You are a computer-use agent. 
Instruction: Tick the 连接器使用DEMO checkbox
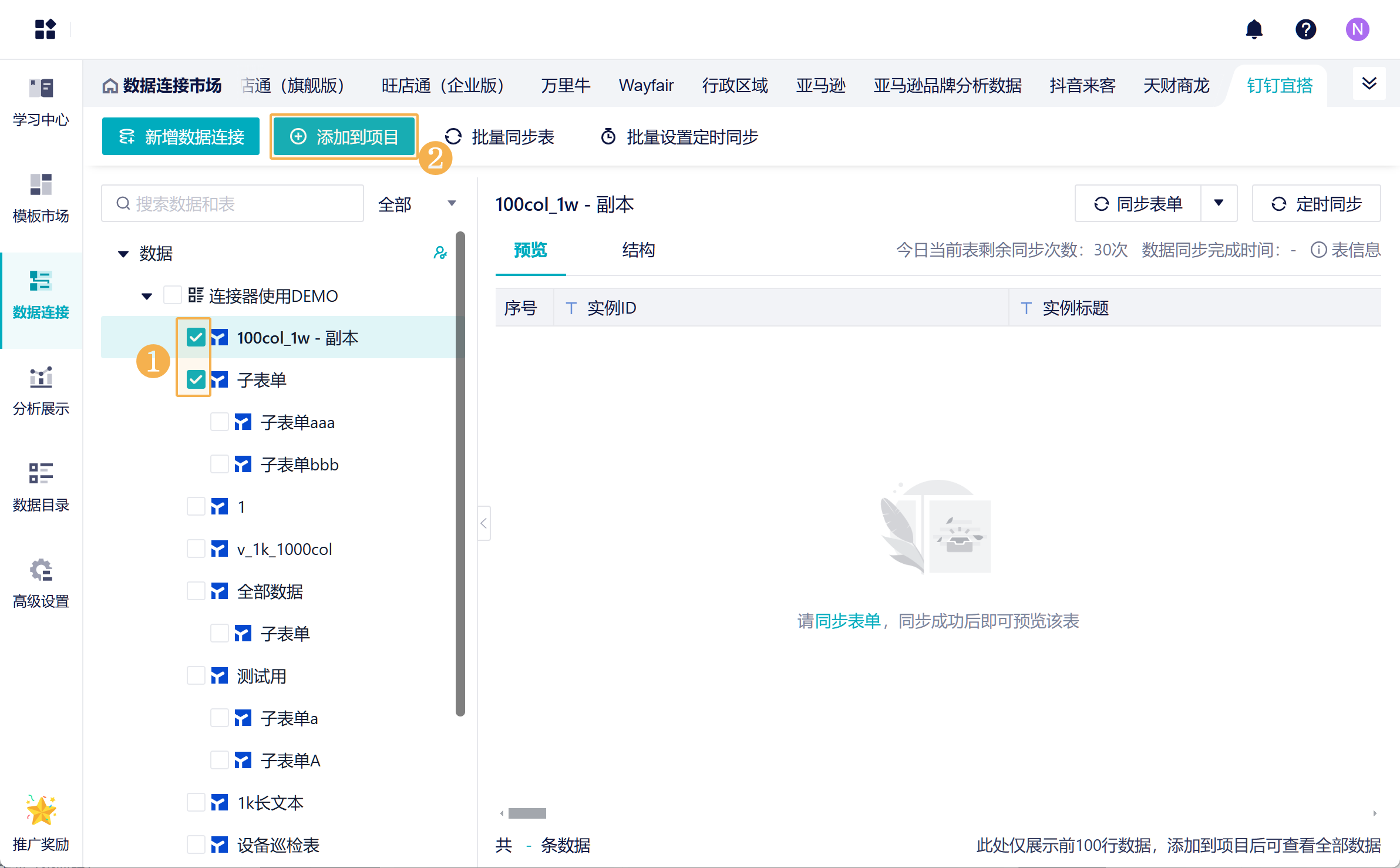(172, 295)
